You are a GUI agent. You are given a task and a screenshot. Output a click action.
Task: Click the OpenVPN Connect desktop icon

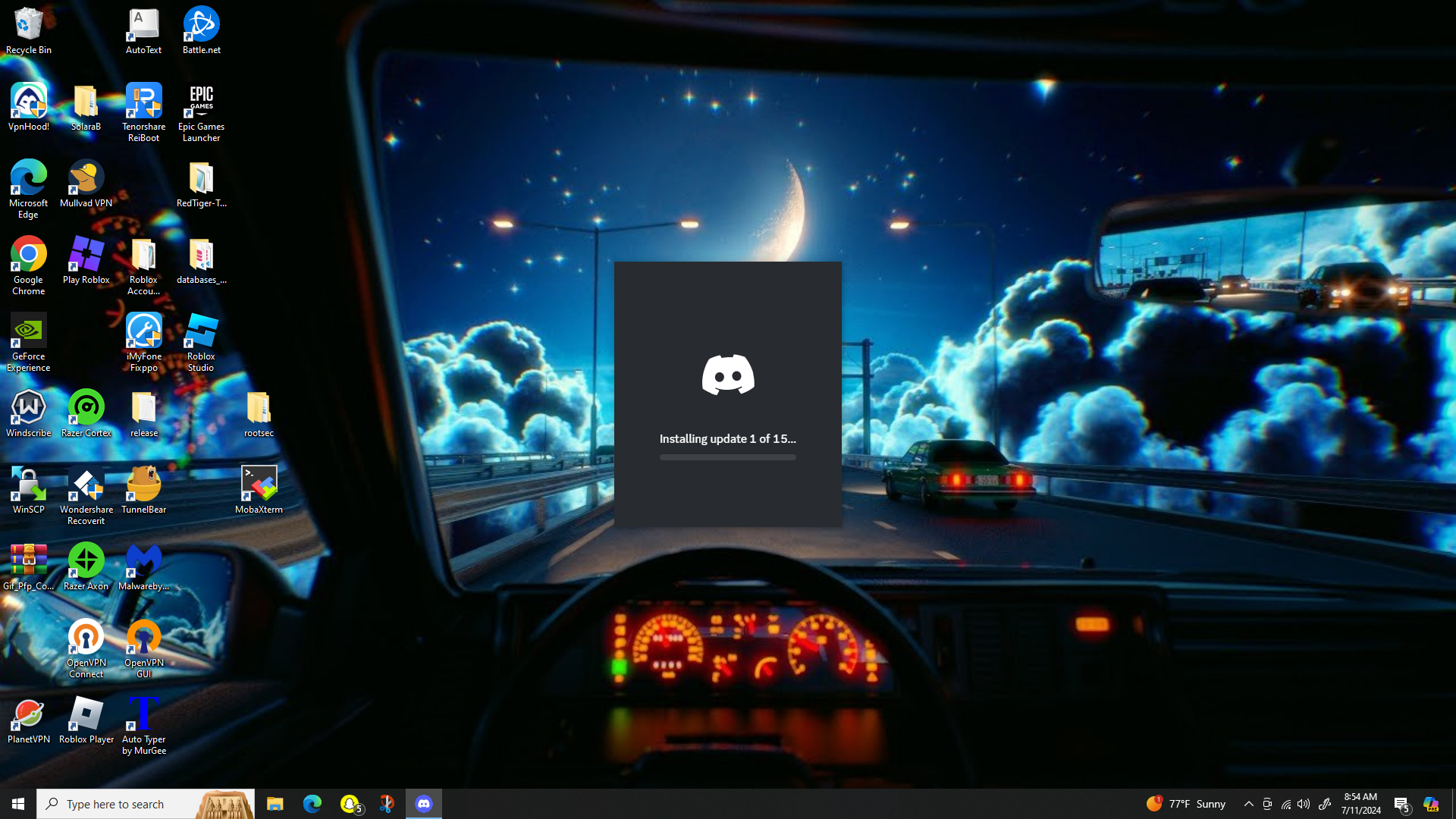pos(86,647)
